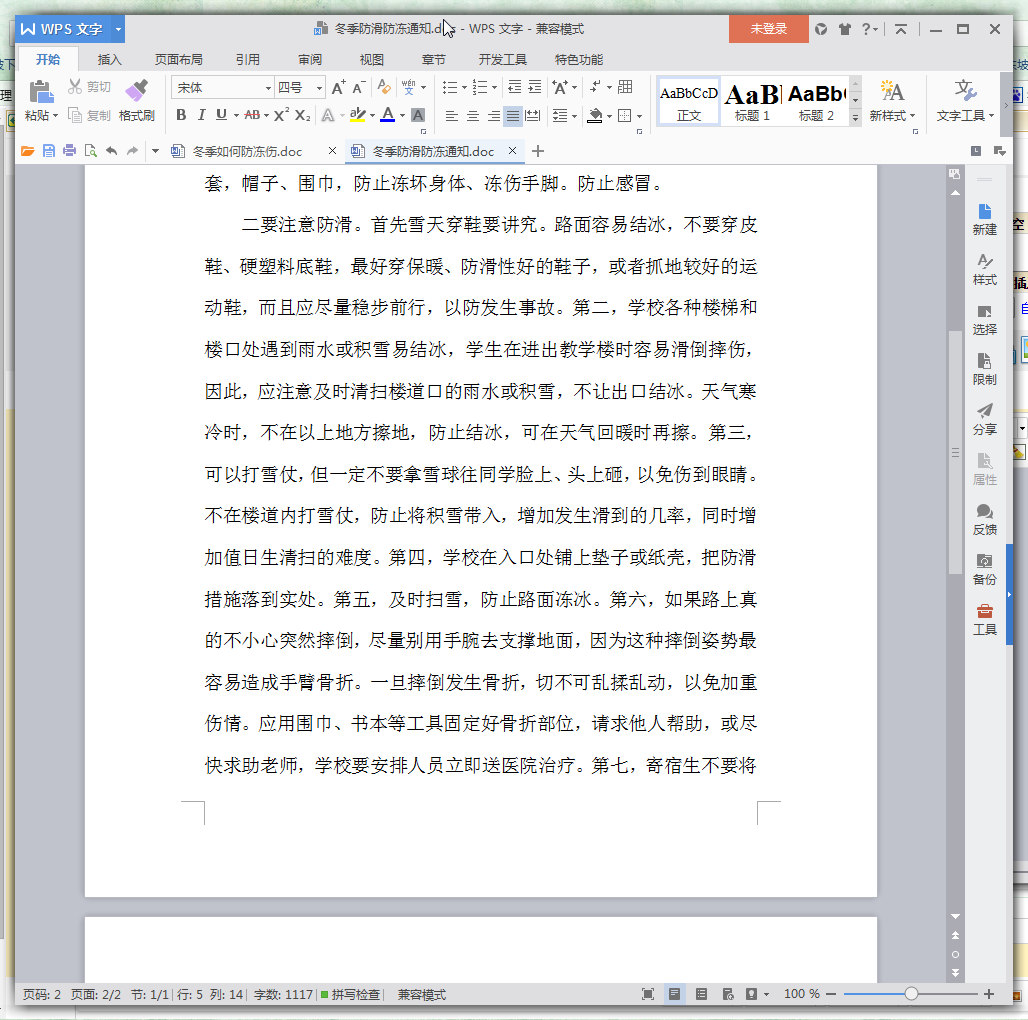This screenshot has width=1028, height=1020.
Task: Toggle character shading A button
Action: (418, 115)
